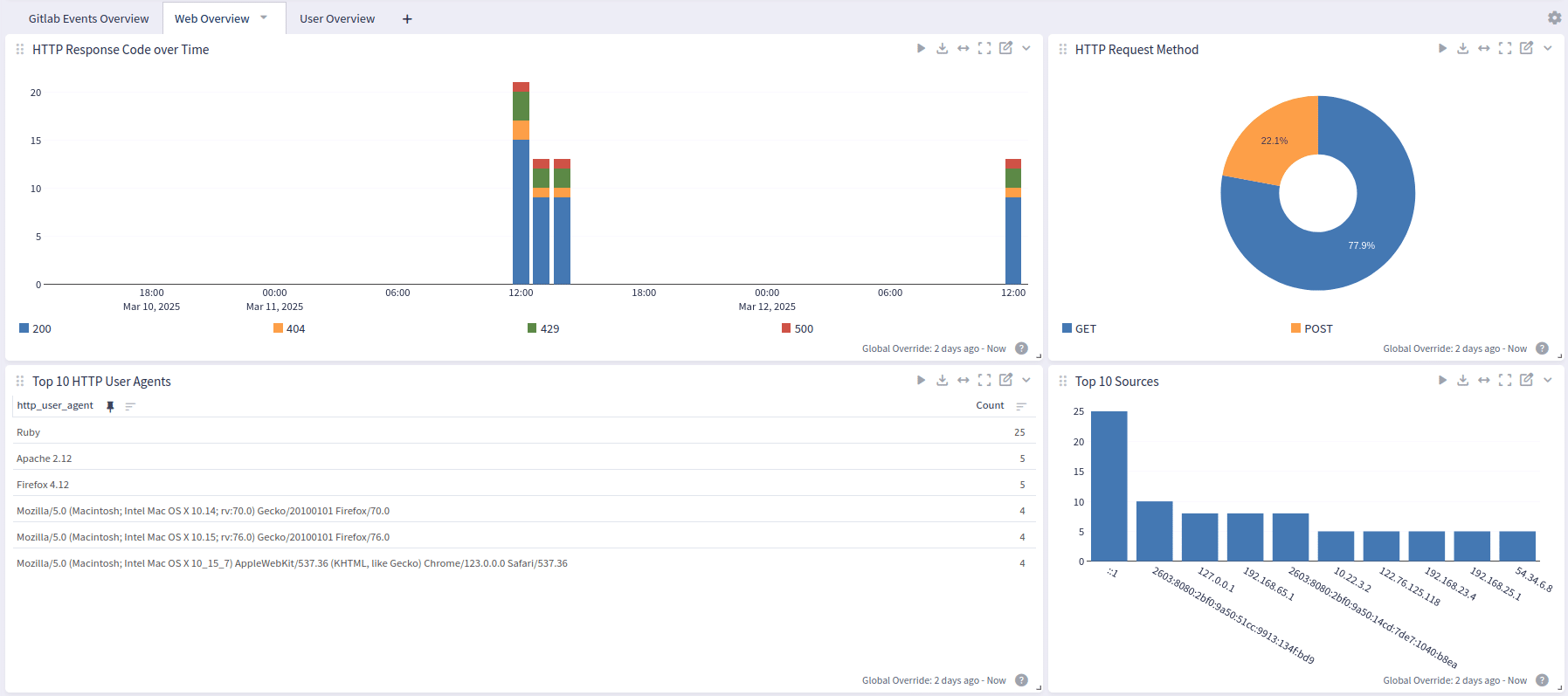Image resolution: width=1568 pixels, height=696 pixels.
Task: Click the drag handle of the Top 10 Sources widget
Action: pyautogui.click(x=1062, y=382)
